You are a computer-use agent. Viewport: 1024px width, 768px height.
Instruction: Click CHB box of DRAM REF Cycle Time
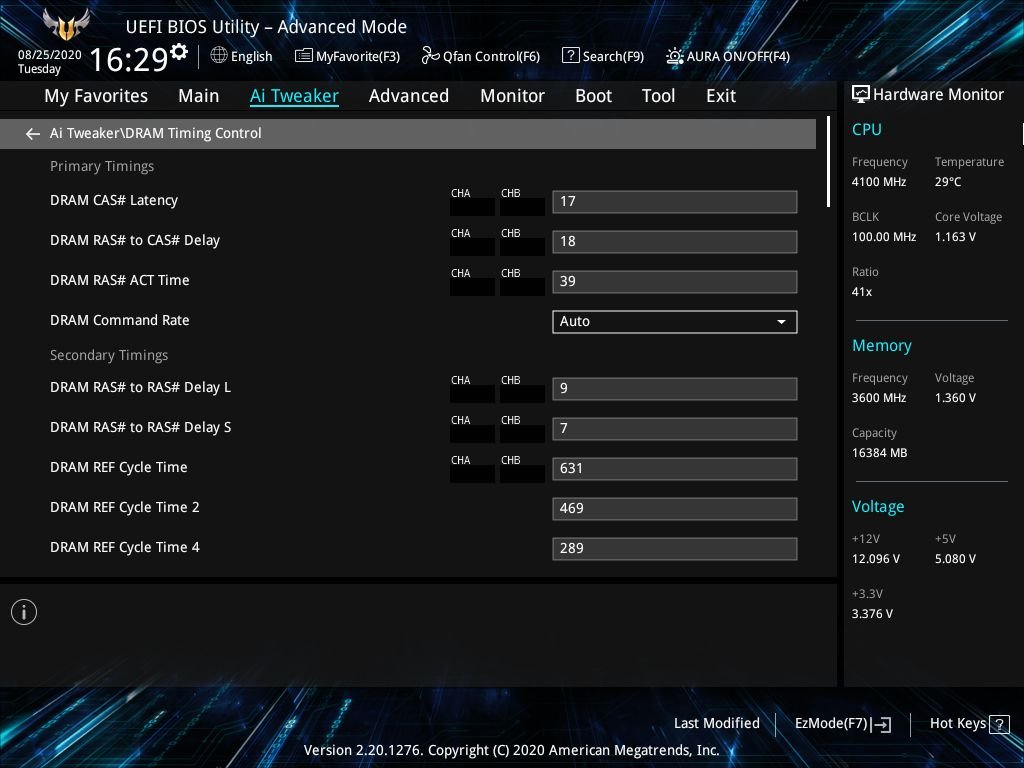[x=522, y=474]
